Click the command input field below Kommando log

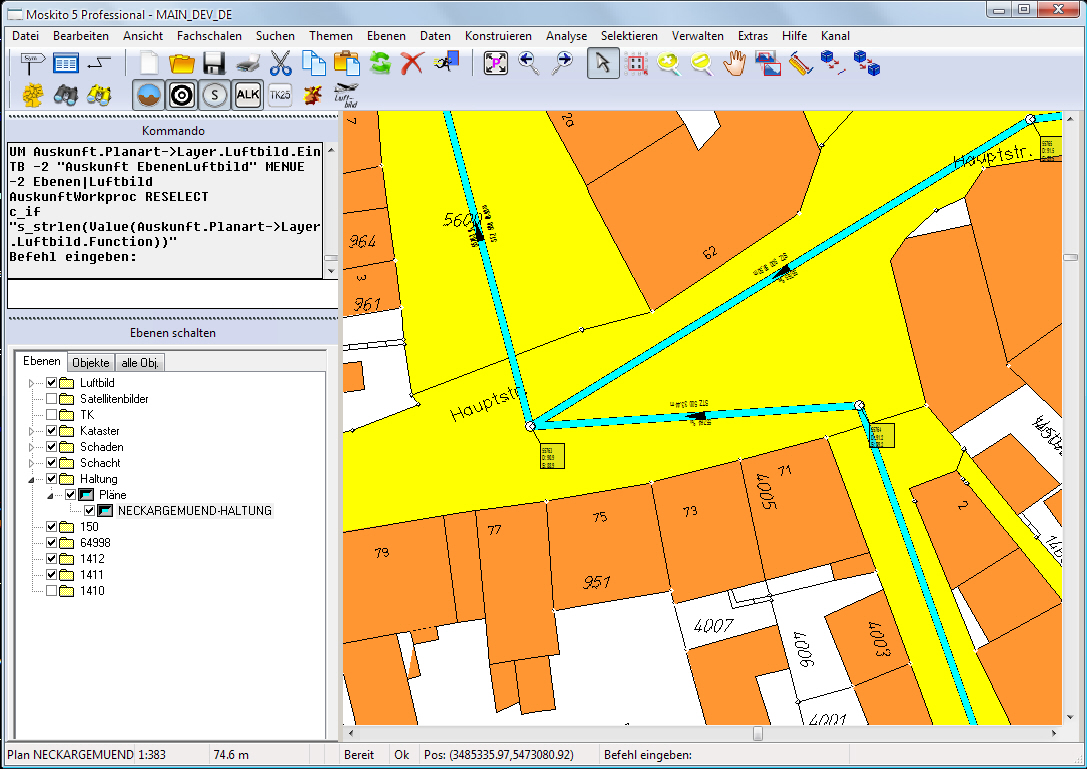(x=173, y=294)
